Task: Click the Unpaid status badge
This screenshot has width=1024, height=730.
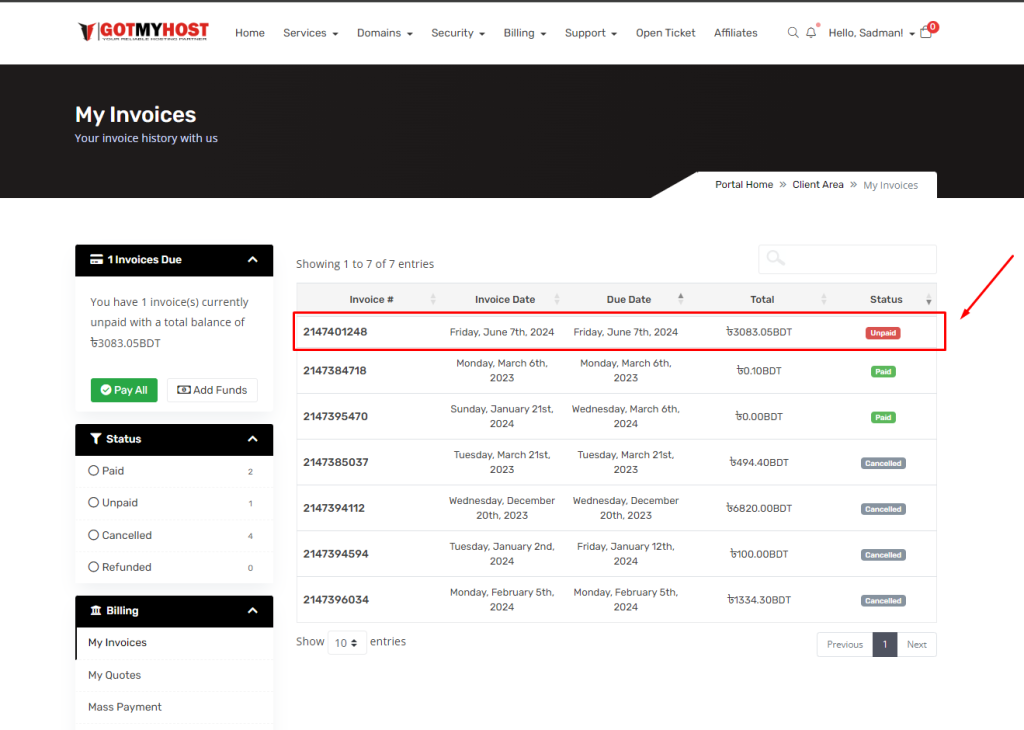Action: point(883,333)
